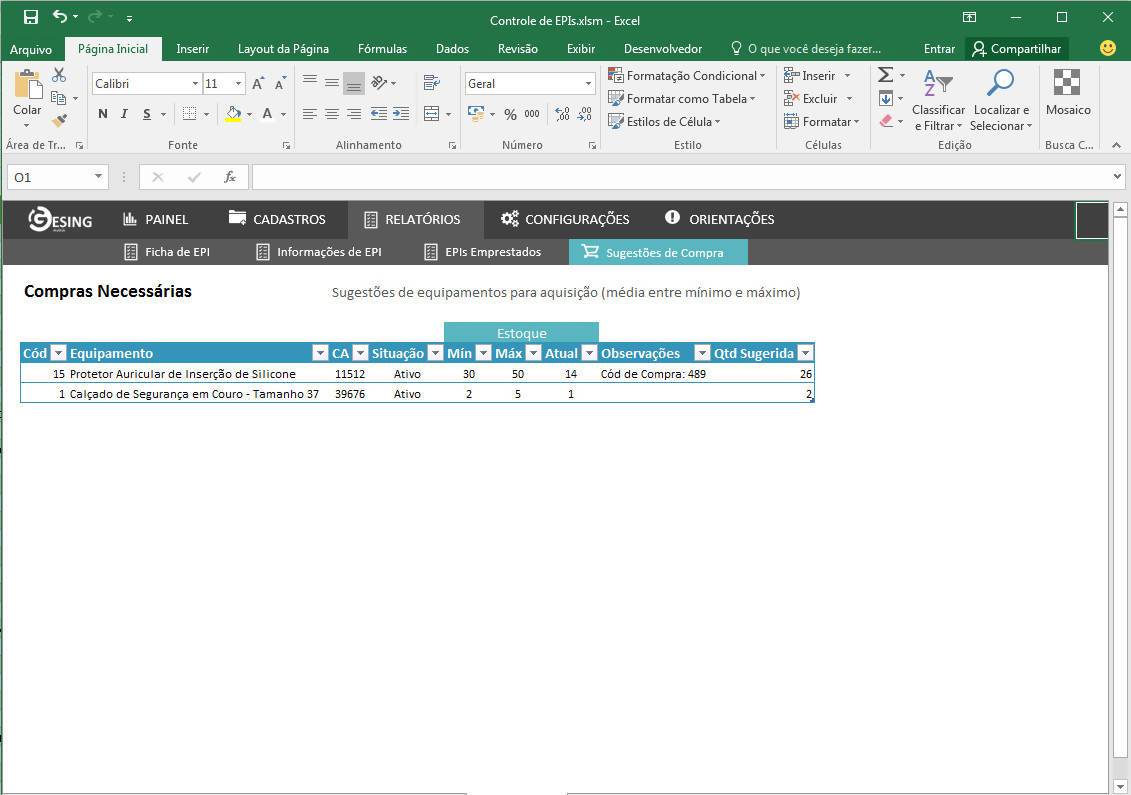The width and height of the screenshot is (1131, 795).
Task: Open the Equipamento column filter arrow
Action: (320, 353)
